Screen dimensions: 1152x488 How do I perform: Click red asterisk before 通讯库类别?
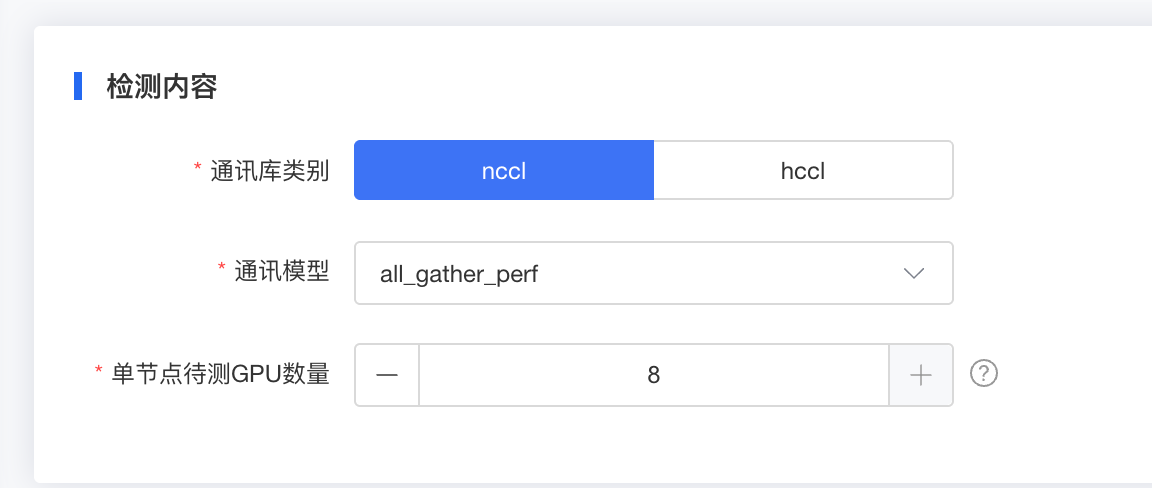coord(198,169)
